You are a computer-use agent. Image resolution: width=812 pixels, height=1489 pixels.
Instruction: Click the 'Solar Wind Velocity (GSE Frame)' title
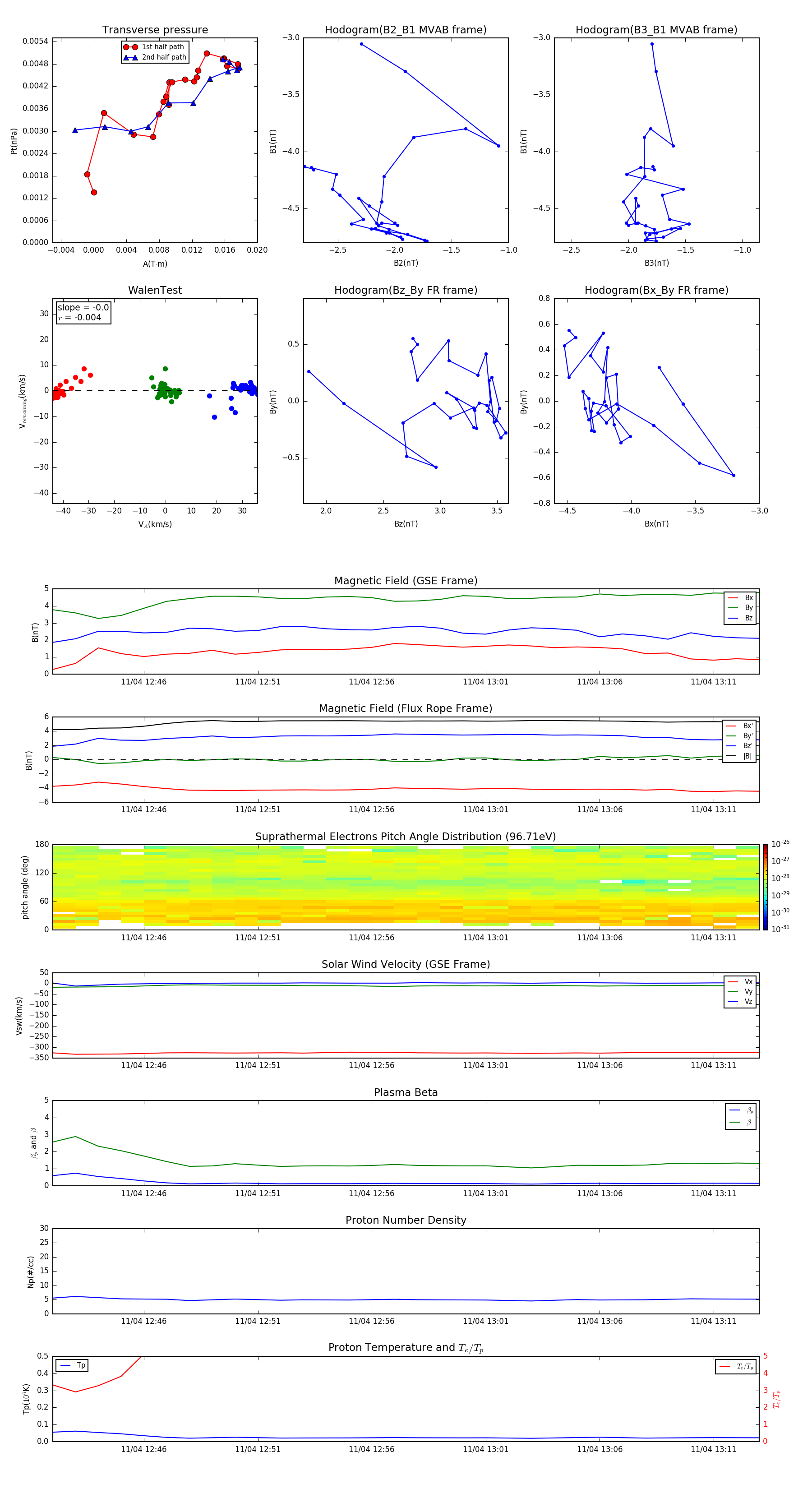pos(406,965)
